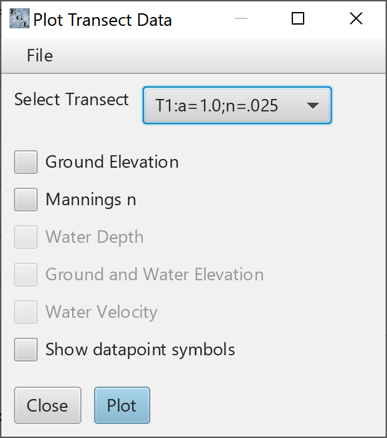387x438 pixels.
Task: Click the Close button at bottom
Action: coord(47,405)
